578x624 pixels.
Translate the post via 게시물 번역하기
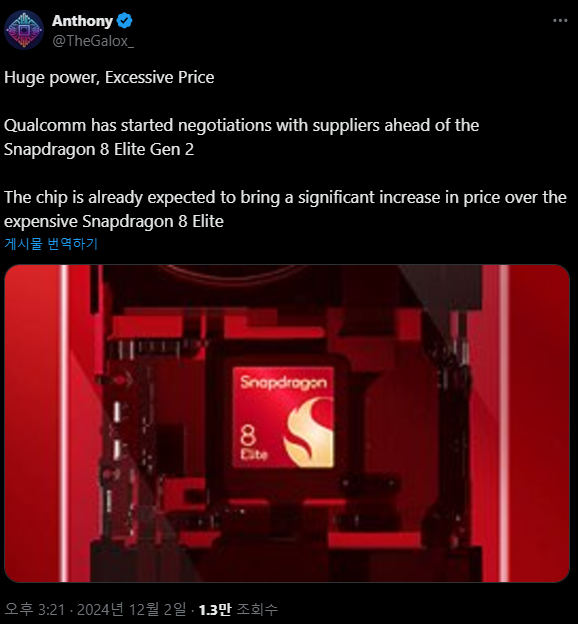pos(51,244)
